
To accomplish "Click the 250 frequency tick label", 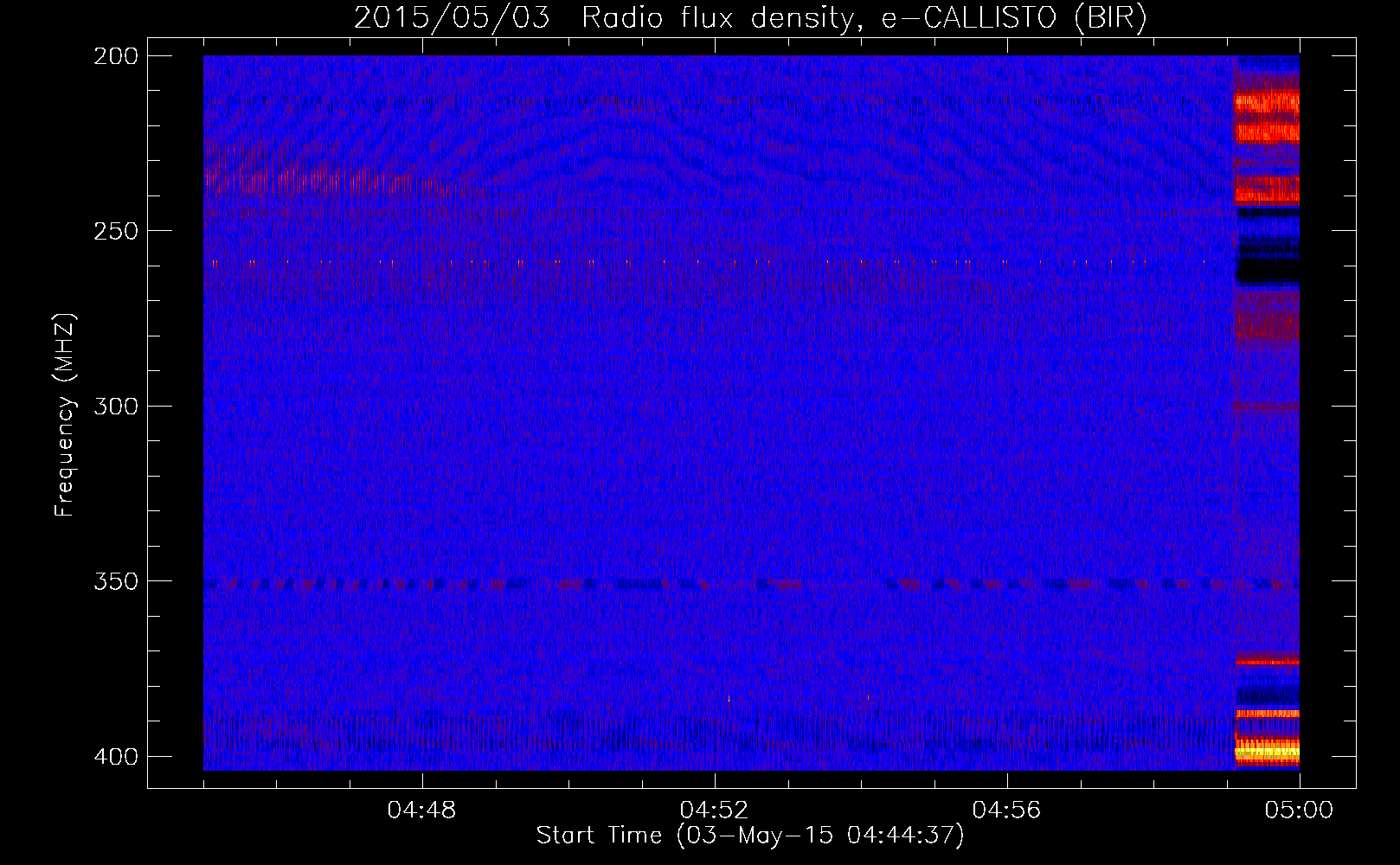I will pyautogui.click(x=115, y=231).
